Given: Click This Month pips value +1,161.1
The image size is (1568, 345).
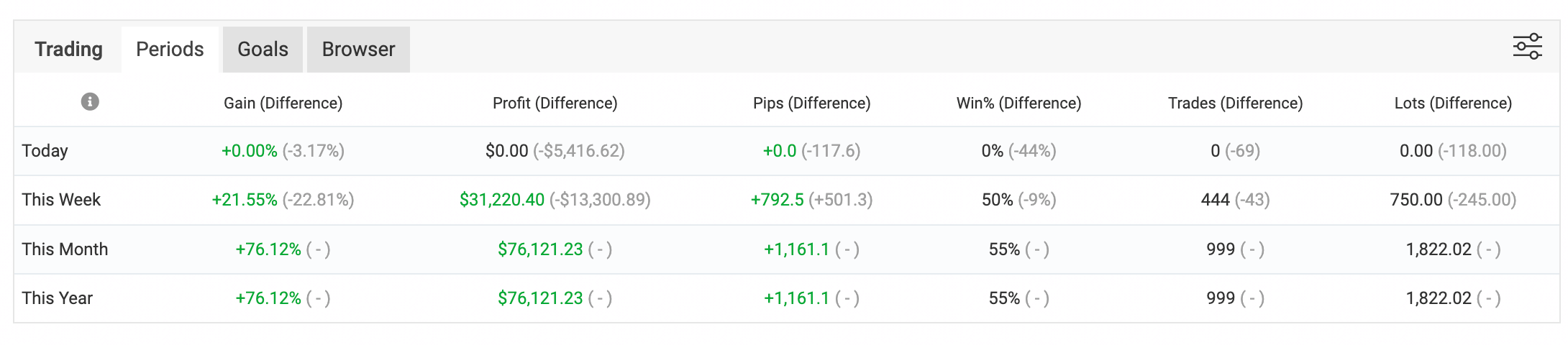Looking at the screenshot, I should click(796, 249).
